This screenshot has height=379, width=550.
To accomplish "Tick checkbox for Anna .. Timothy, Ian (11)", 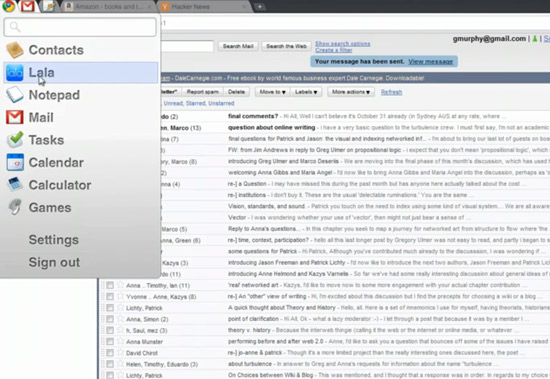I will [x=110, y=285].
